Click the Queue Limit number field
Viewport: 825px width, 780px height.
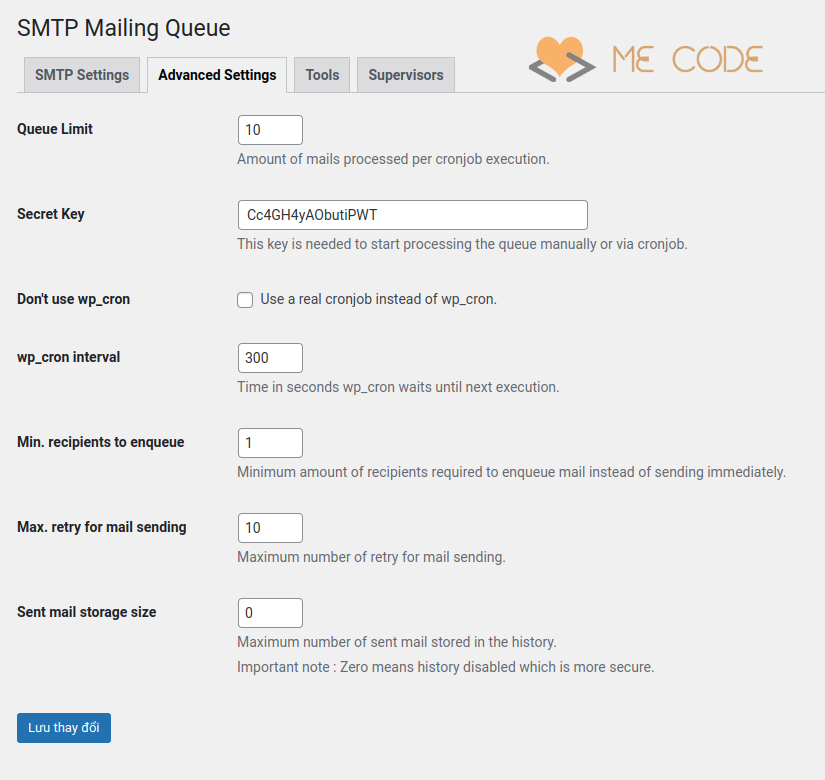coord(270,130)
